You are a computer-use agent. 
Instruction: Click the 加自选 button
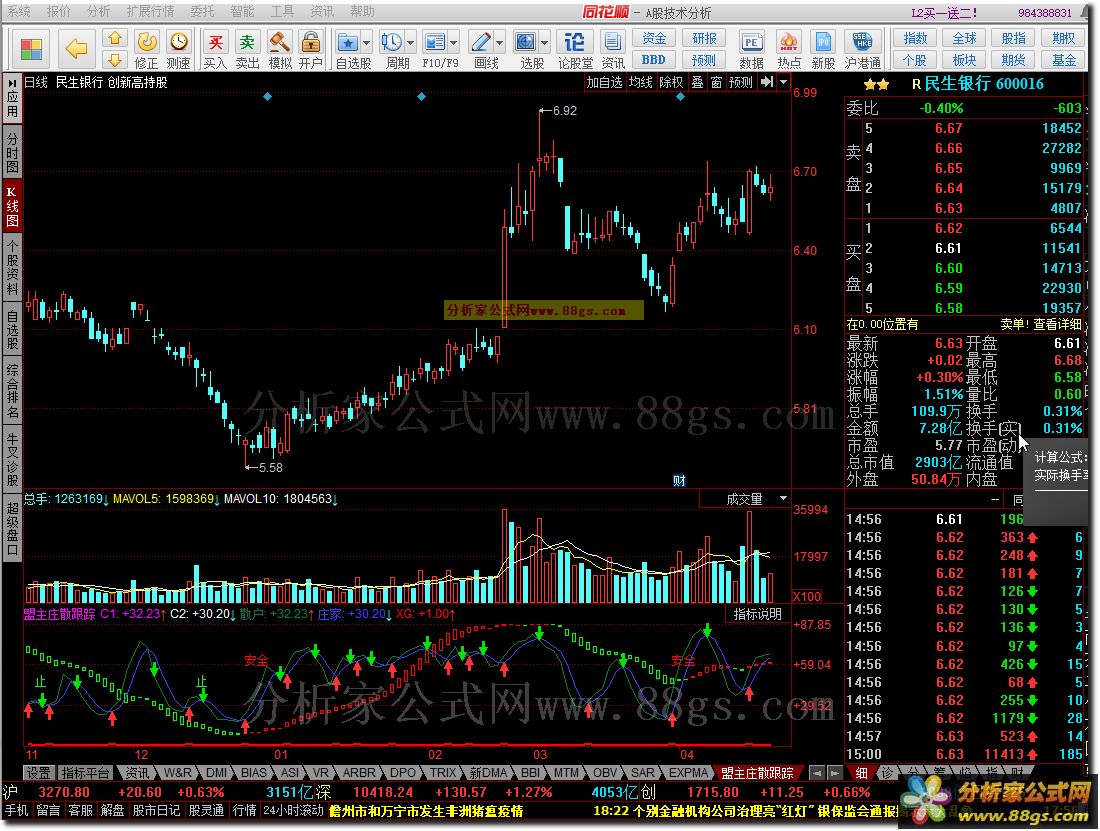[x=605, y=82]
